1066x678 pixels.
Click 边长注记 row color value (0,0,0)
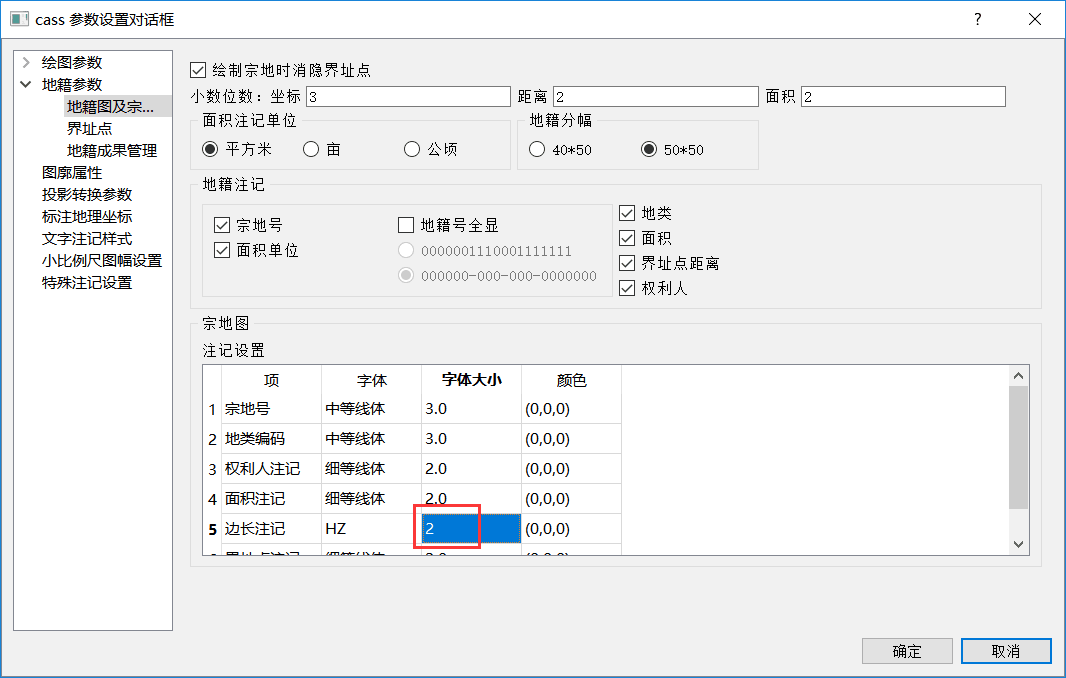pyautogui.click(x=571, y=529)
